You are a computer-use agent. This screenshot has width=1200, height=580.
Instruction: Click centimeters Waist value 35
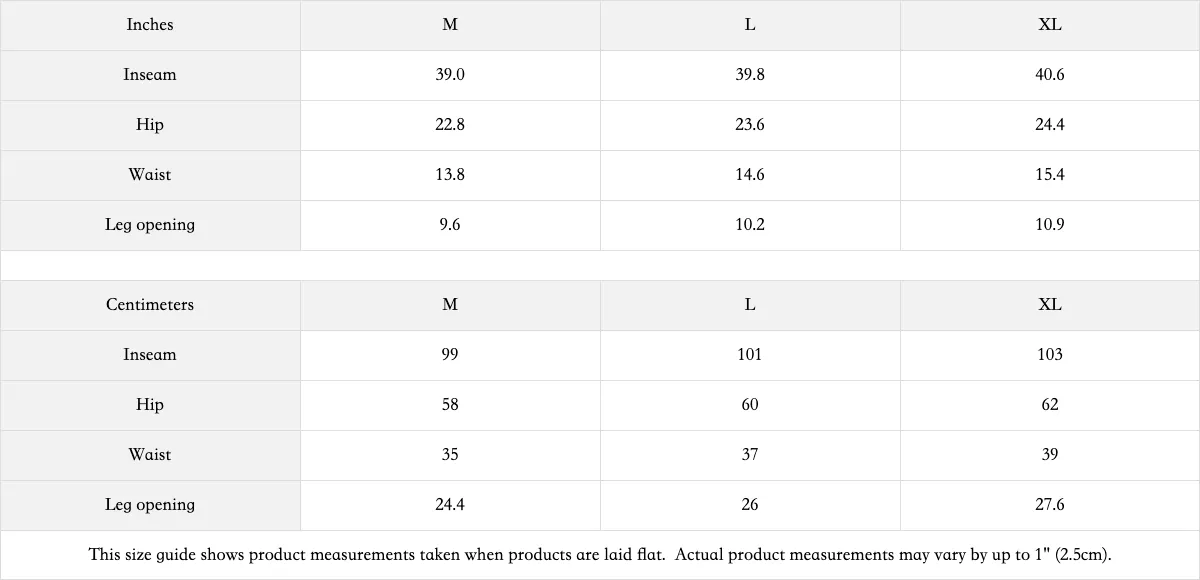(450, 455)
